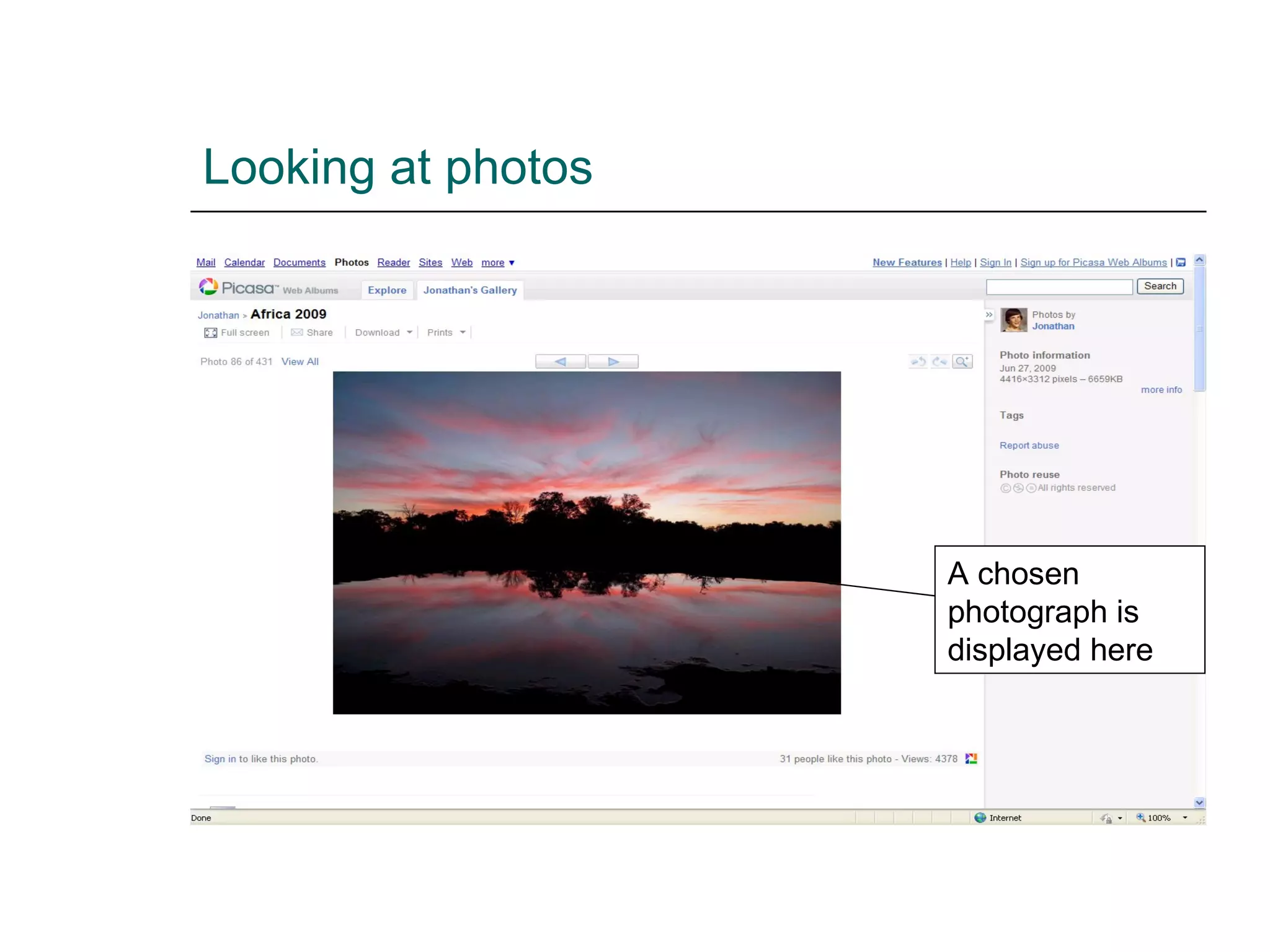
Task: Click the Share envelope icon
Action: point(297,333)
